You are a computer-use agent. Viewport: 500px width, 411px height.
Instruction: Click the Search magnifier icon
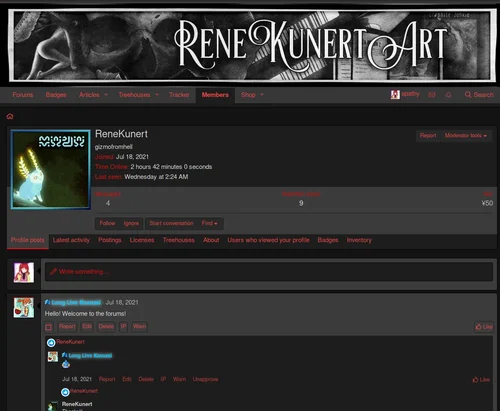tap(468, 95)
